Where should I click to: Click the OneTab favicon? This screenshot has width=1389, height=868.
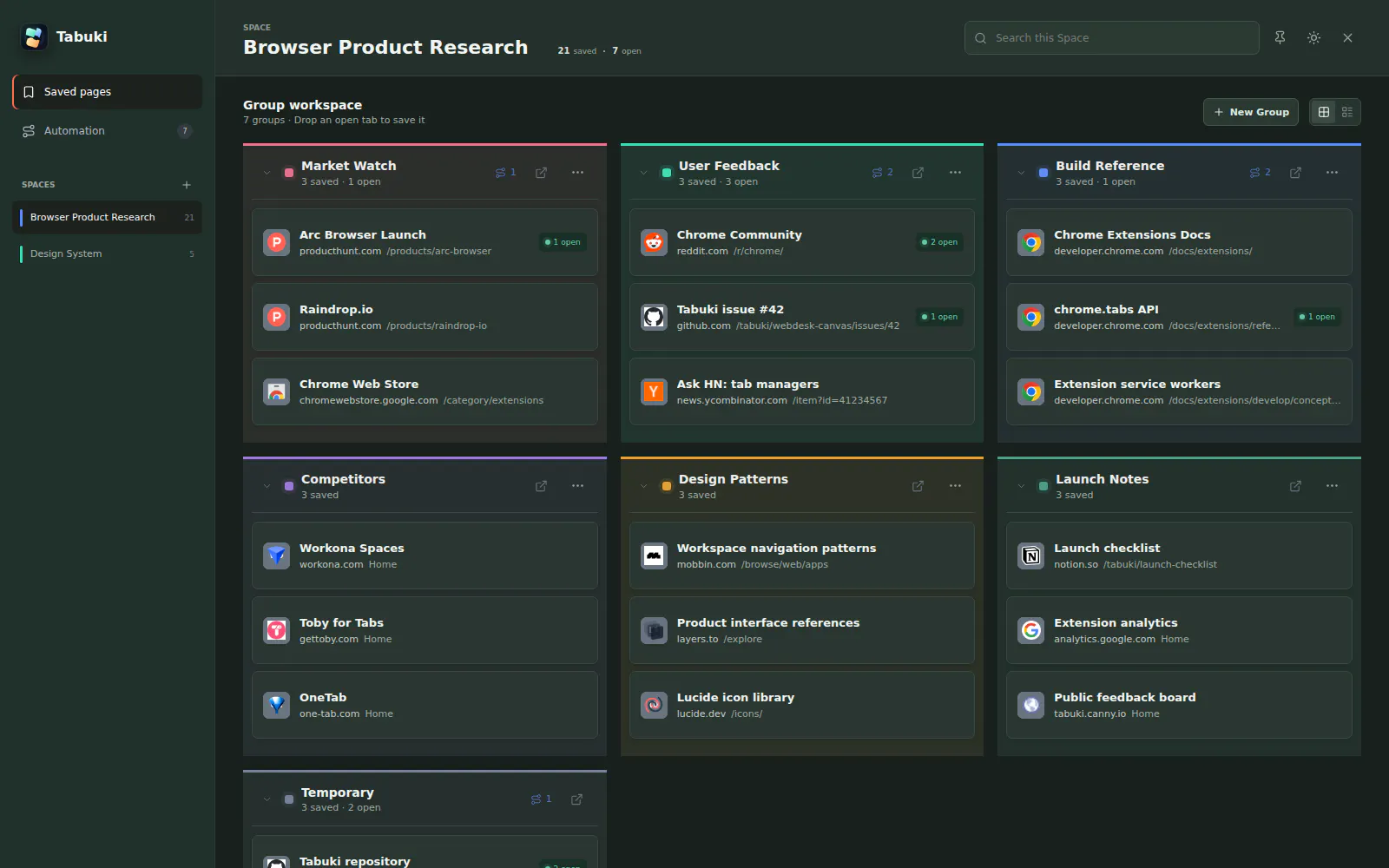pos(277,705)
